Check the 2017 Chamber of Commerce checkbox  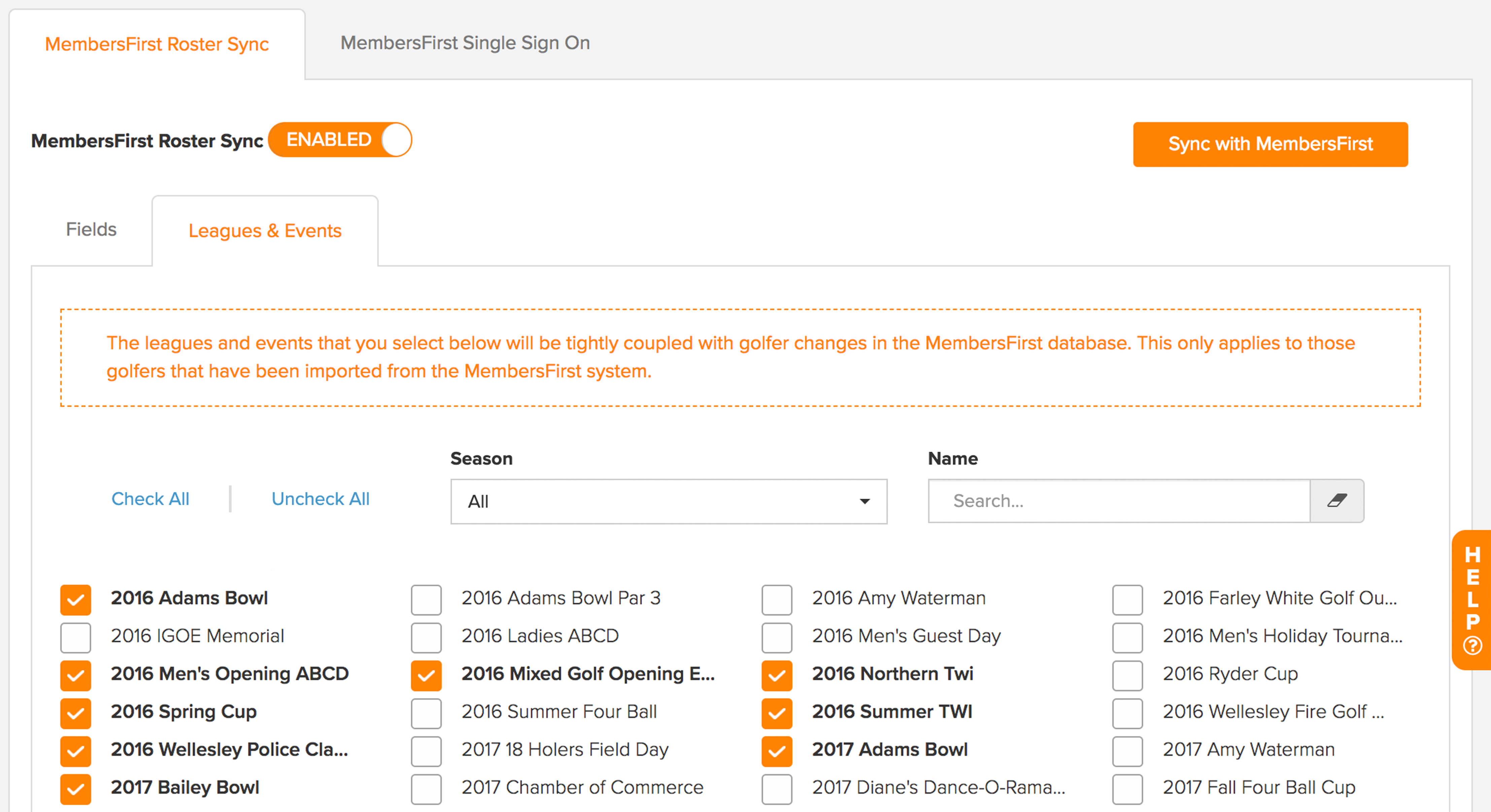[427, 789]
